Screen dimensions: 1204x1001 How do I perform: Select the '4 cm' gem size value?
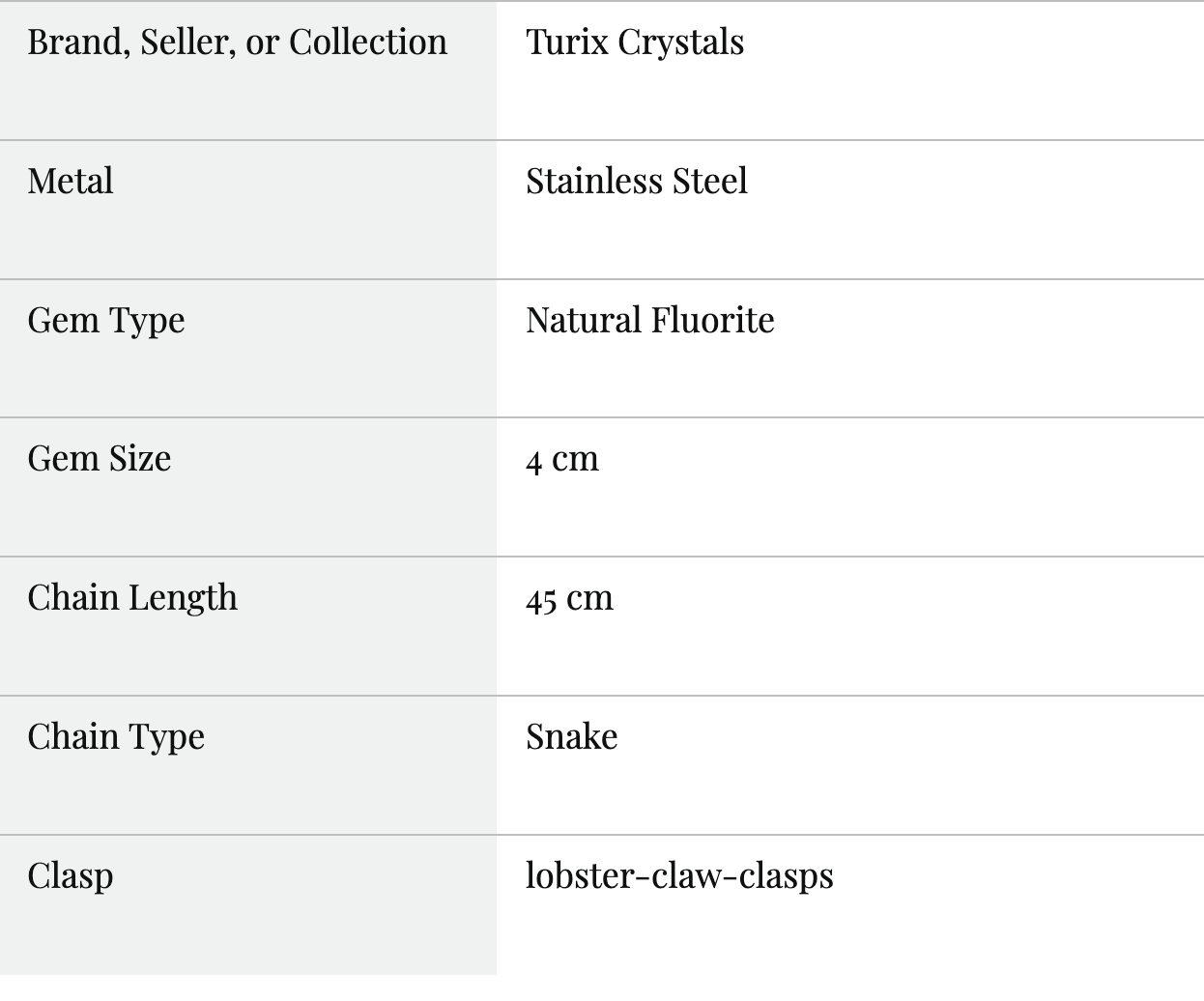click(x=562, y=459)
